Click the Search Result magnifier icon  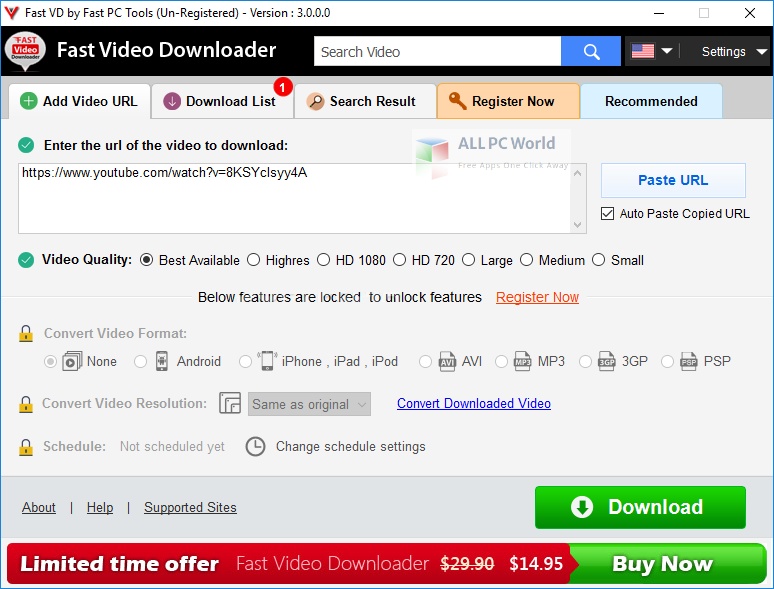tap(315, 101)
